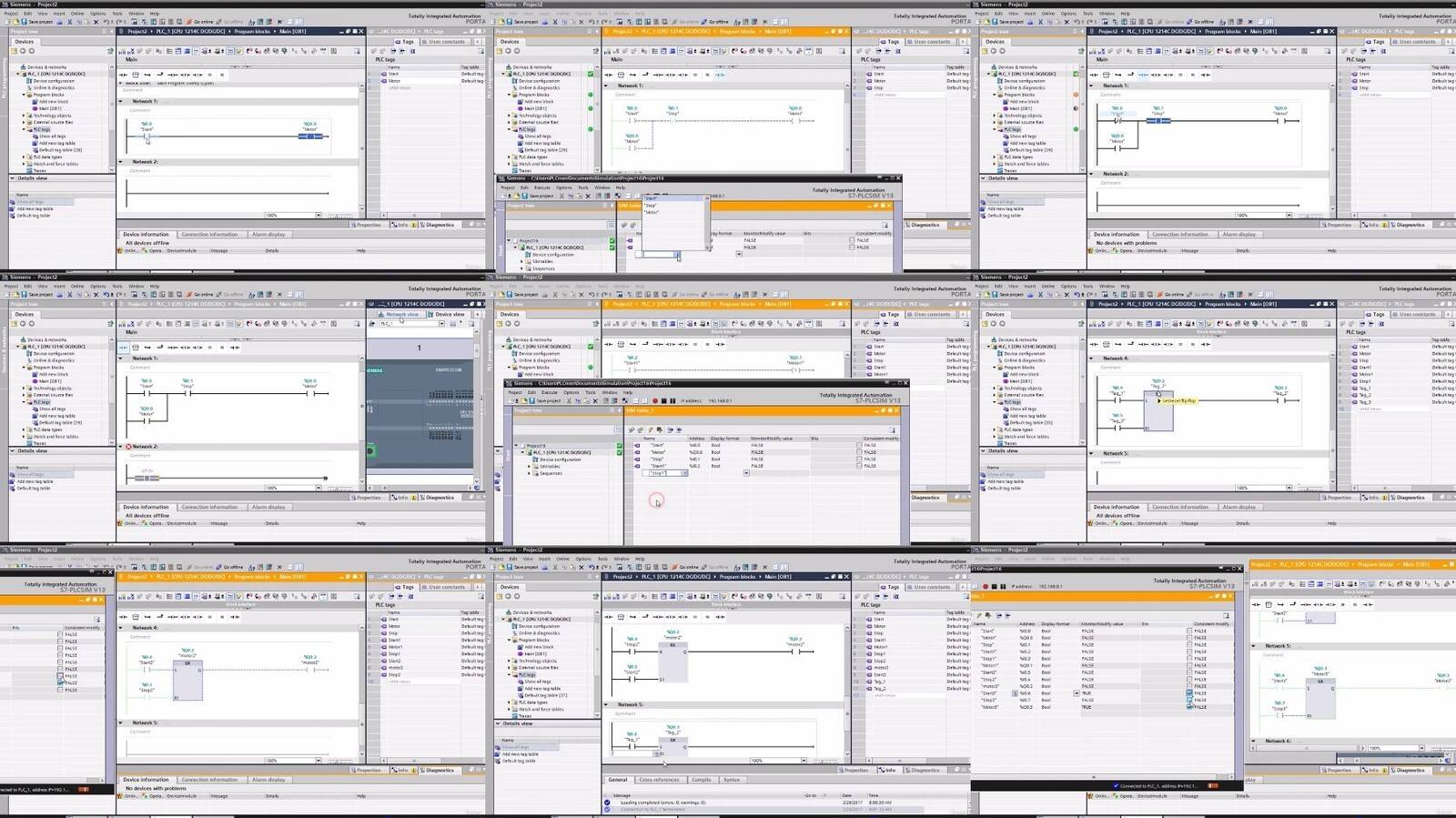Open Cross-references tab in bottom-center screenshot
The width and height of the screenshot is (1456, 818).
(x=659, y=779)
